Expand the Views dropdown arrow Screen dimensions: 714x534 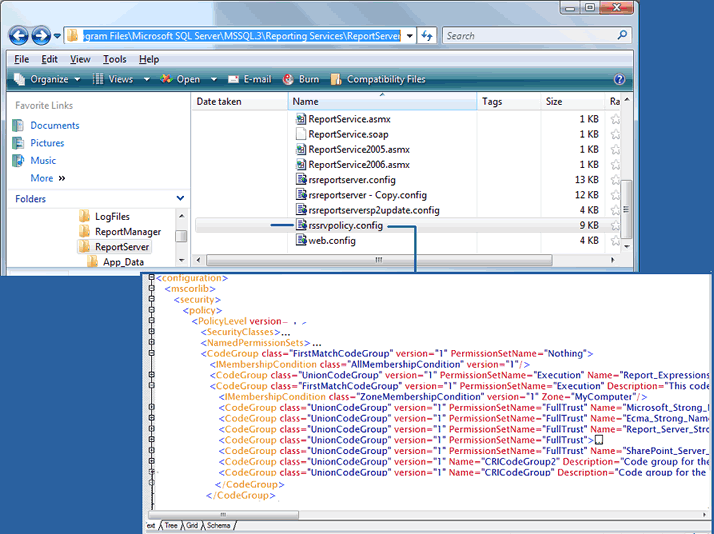point(146,79)
